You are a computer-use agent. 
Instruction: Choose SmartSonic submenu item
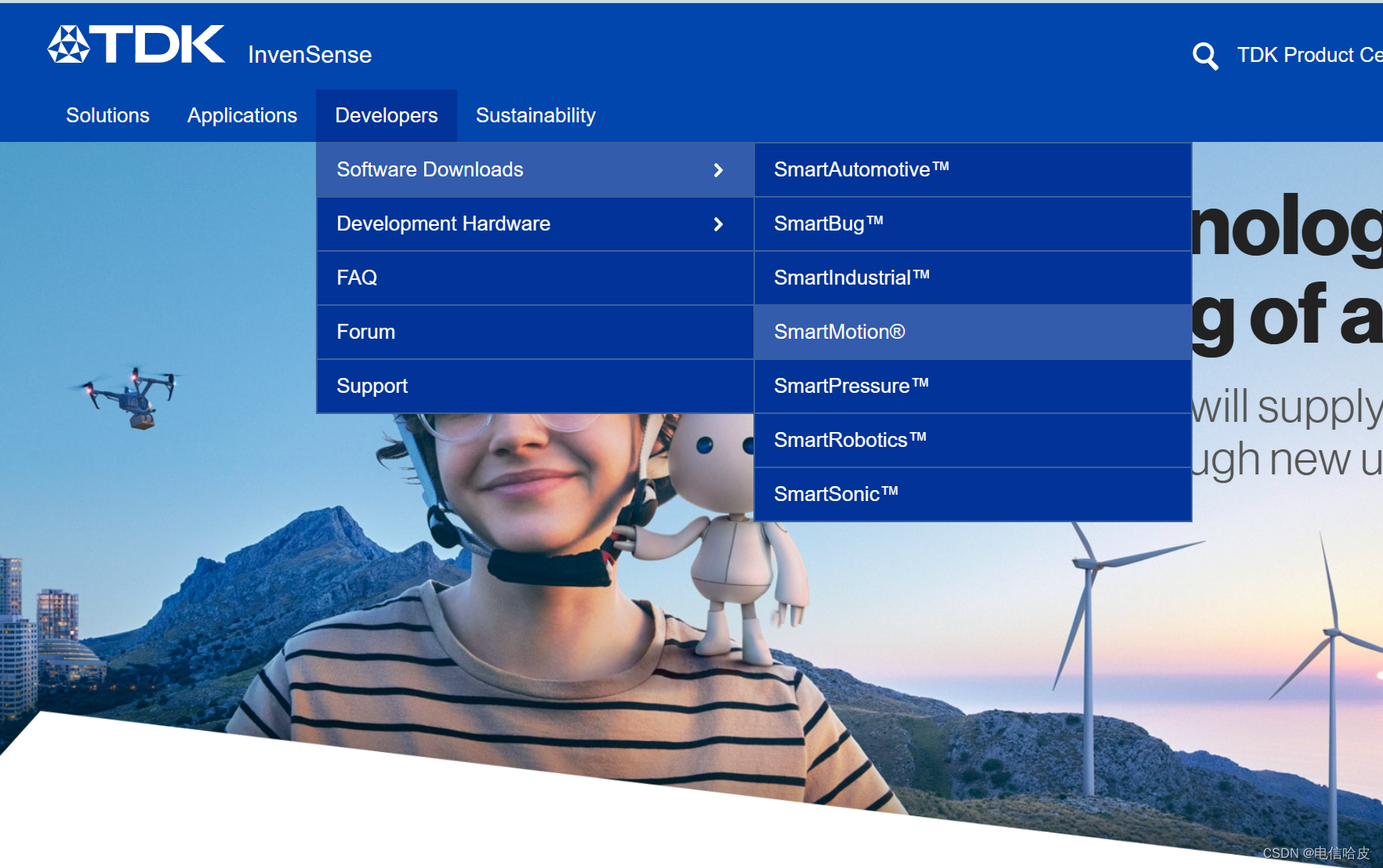tap(972, 494)
